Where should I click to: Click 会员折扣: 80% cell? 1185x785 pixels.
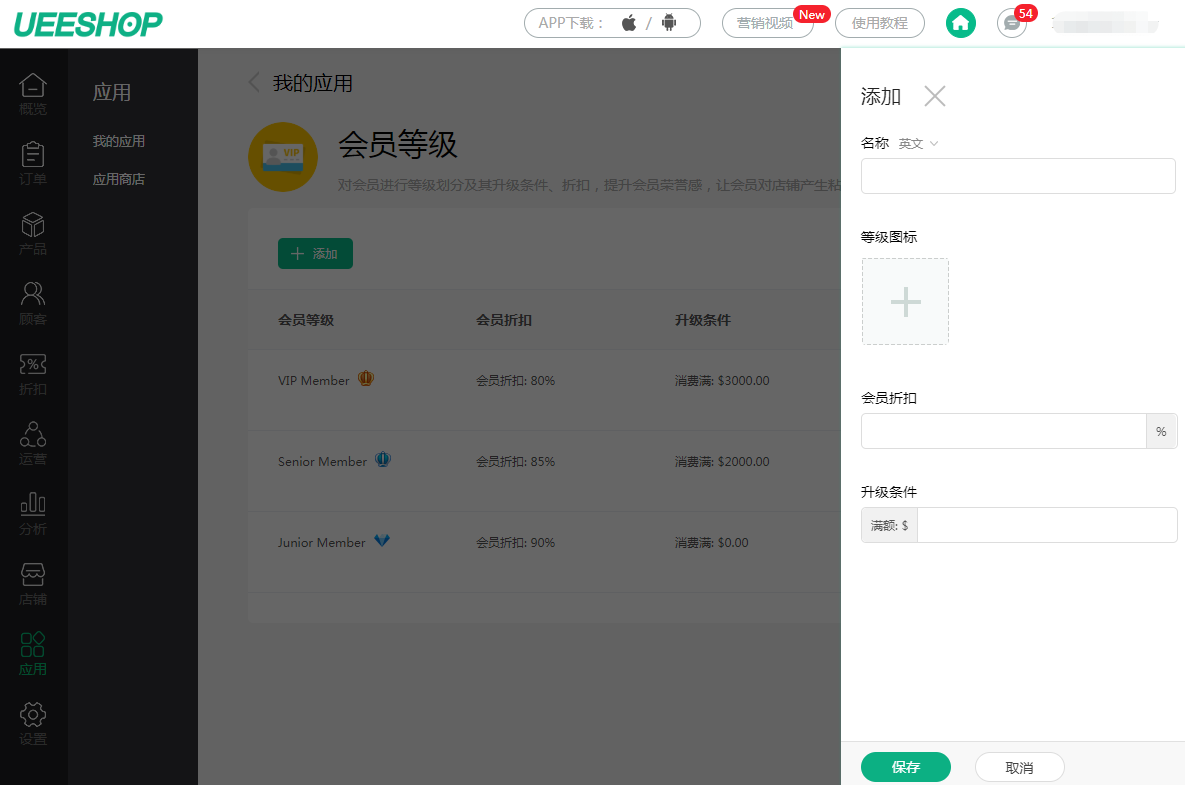tap(515, 381)
